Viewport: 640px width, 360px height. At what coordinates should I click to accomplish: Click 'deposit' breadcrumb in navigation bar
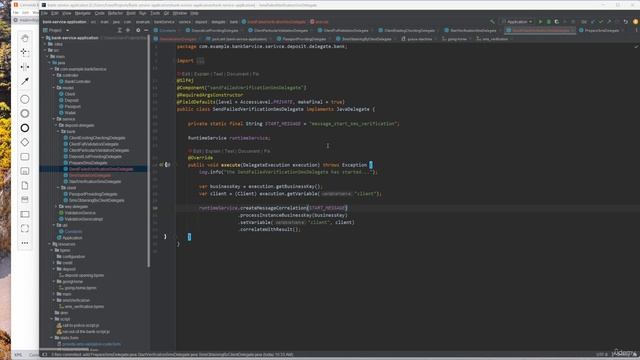(x=201, y=22)
